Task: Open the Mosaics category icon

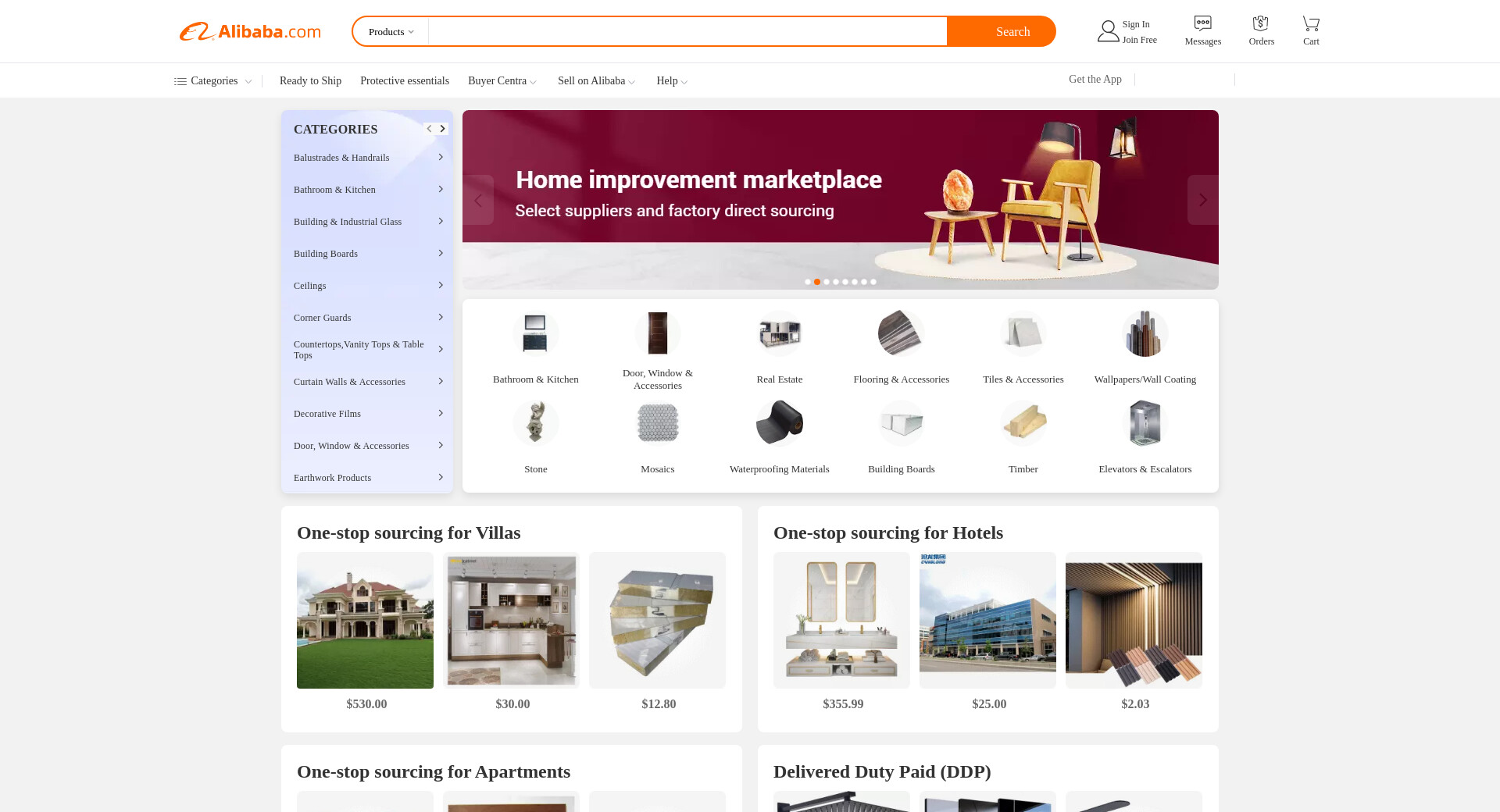Action: (657, 423)
